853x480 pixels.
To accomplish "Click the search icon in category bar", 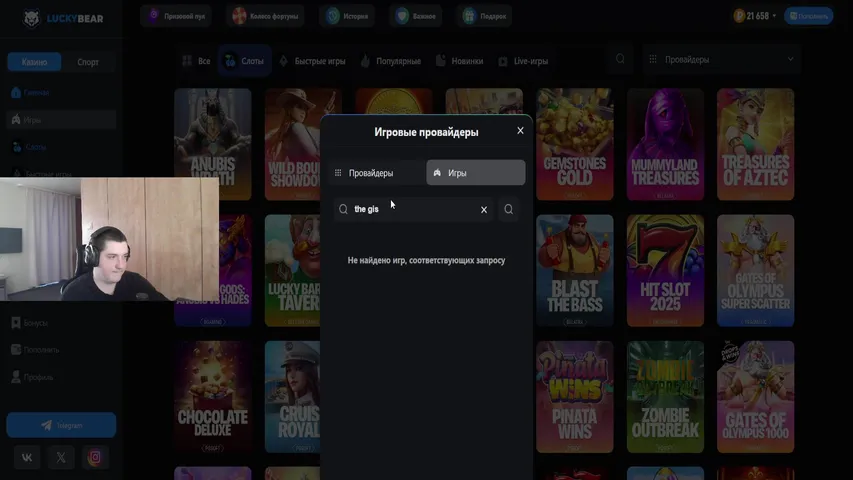I will 620,59.
